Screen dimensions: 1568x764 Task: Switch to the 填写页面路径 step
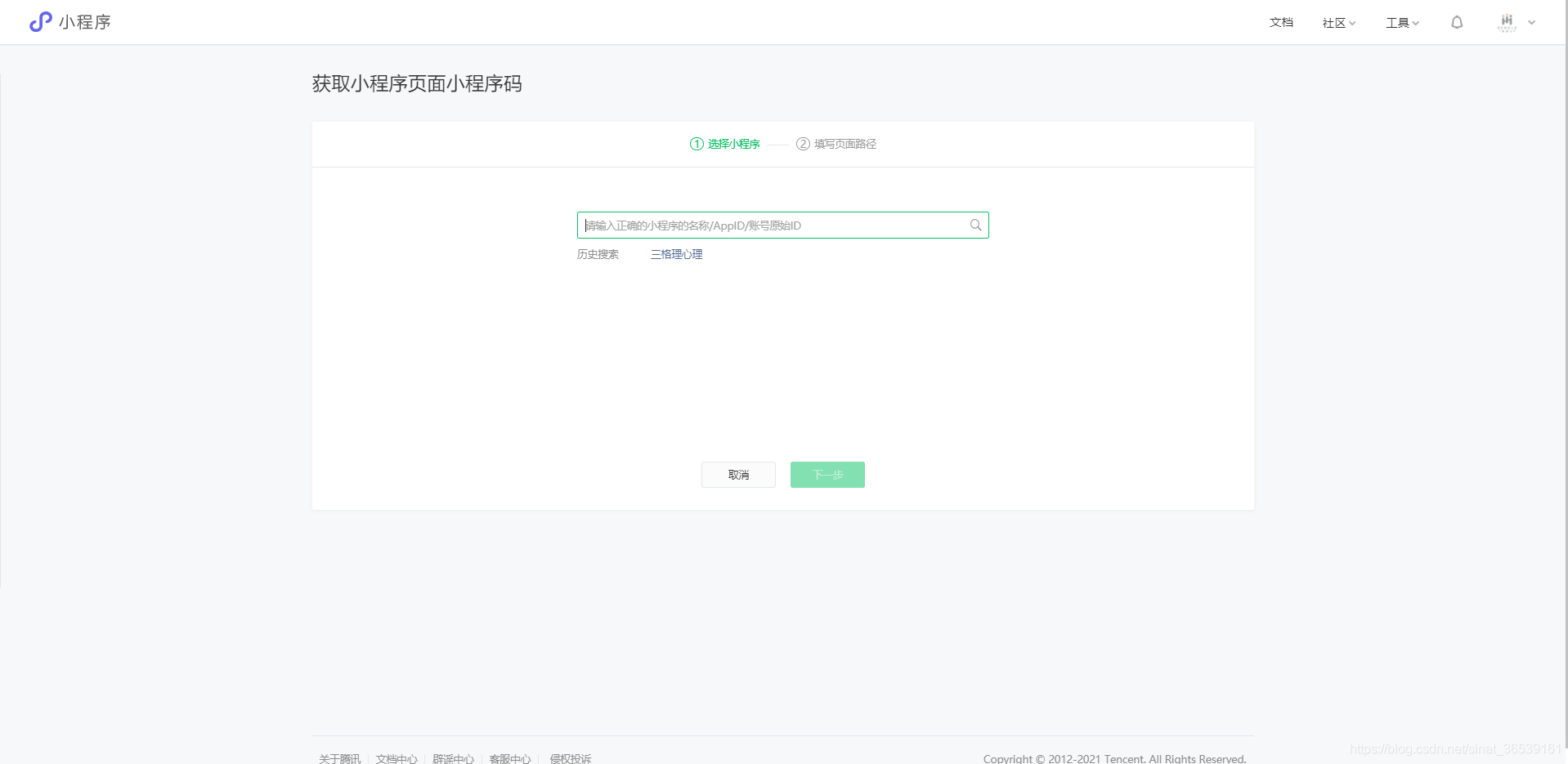844,144
